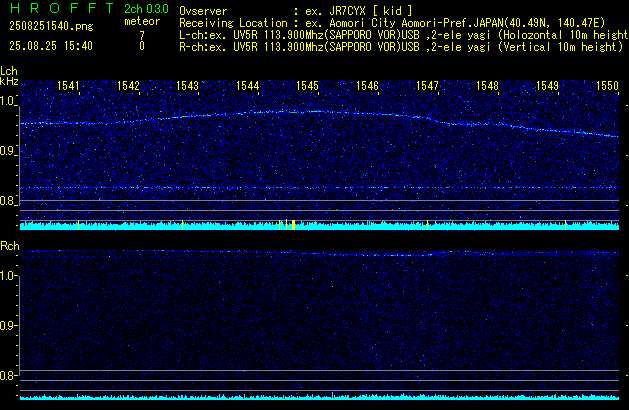The height and width of the screenshot is (410, 629).
Task: Click the cyan Rch intensity bar graph
Action: tap(319, 397)
